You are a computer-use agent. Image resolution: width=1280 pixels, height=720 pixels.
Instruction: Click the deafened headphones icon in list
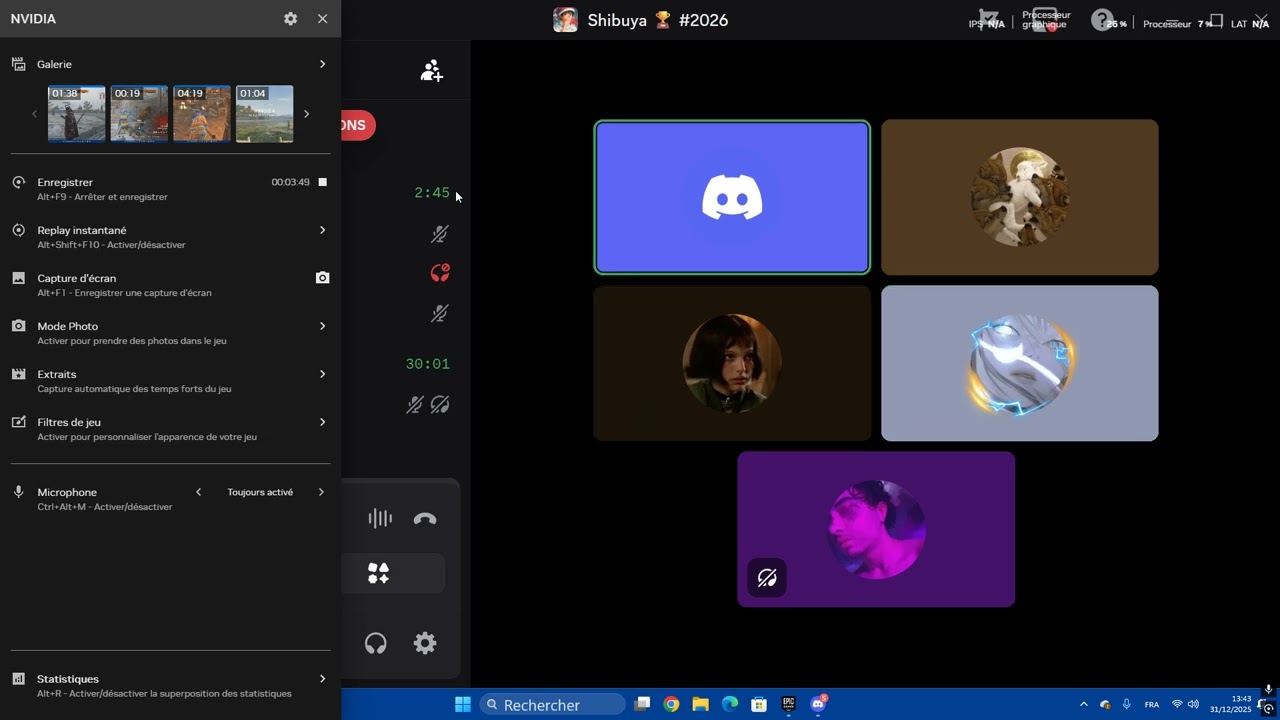click(440, 405)
